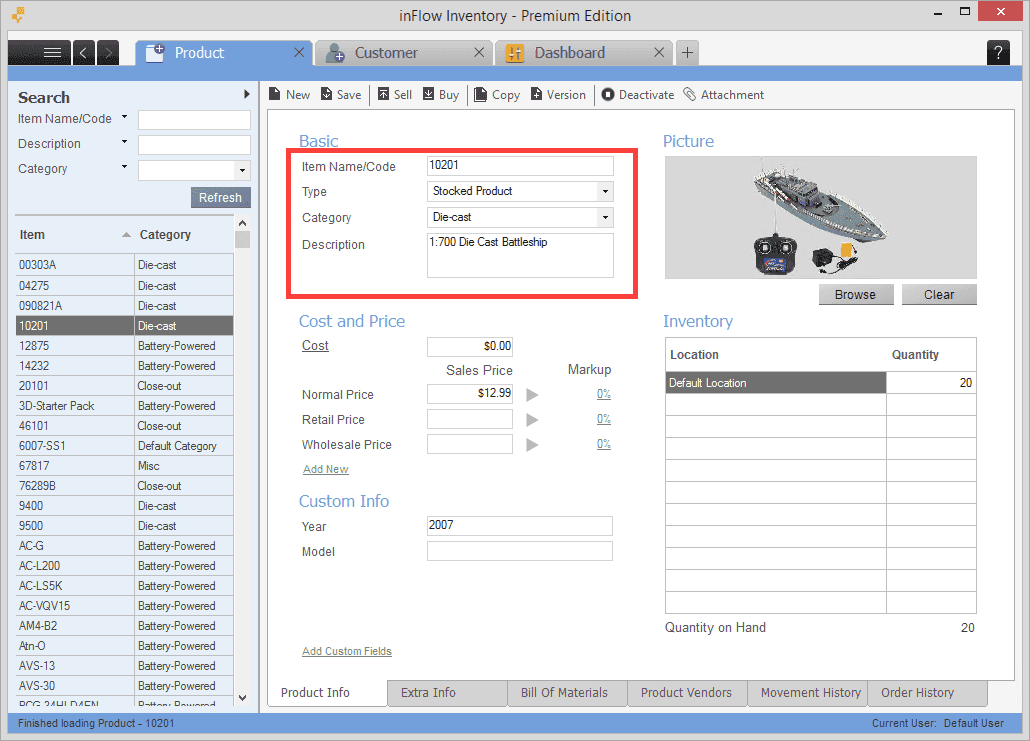Create a new Version of the product
1030x741 pixels.
pos(558,94)
